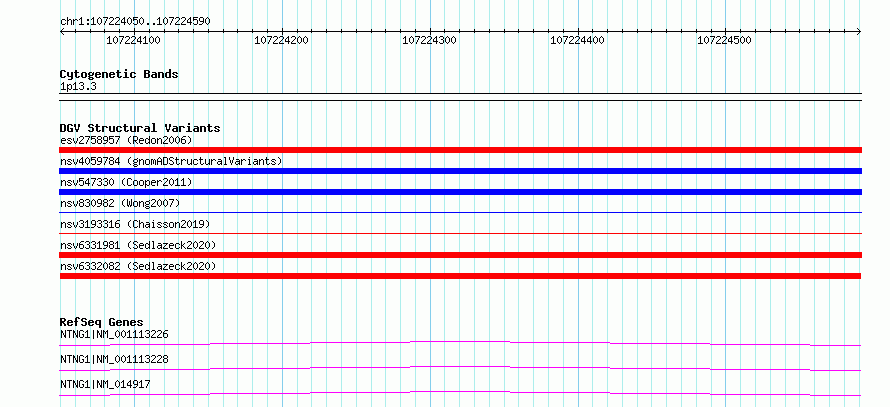This screenshot has height=407, width=890.
Task: Click the black cytogenetic band line
Action: tap(460, 97)
